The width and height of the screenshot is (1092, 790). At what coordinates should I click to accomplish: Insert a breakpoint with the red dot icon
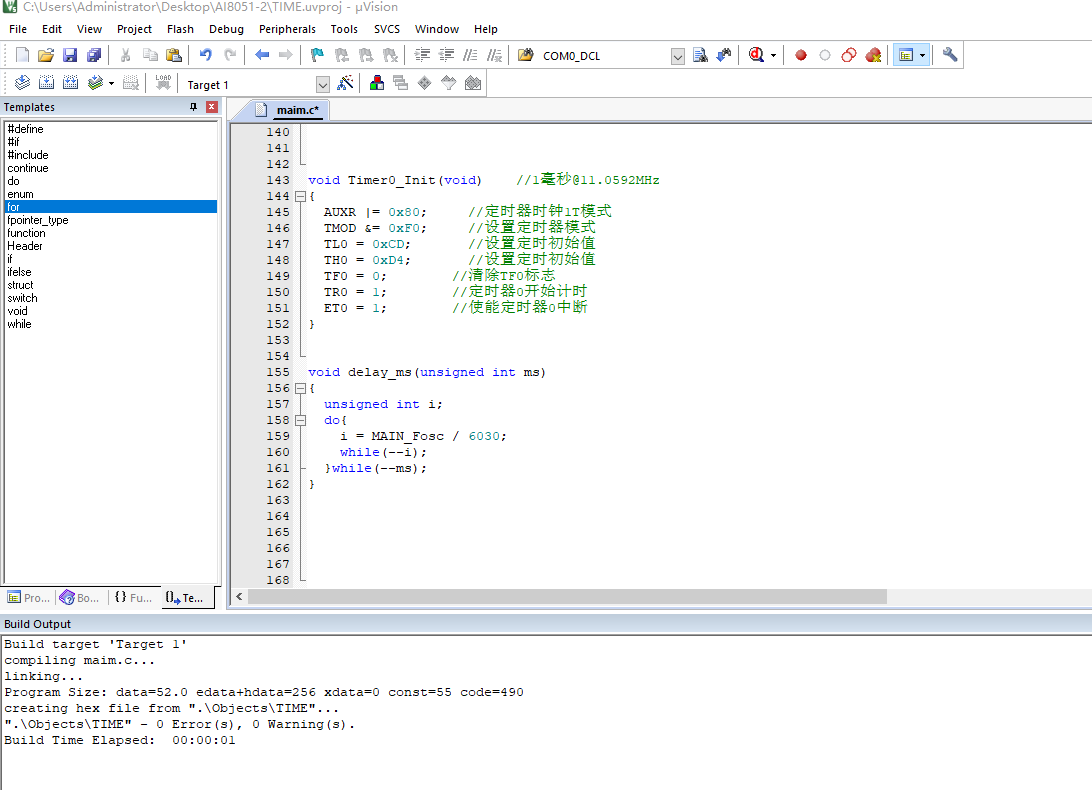pos(801,55)
